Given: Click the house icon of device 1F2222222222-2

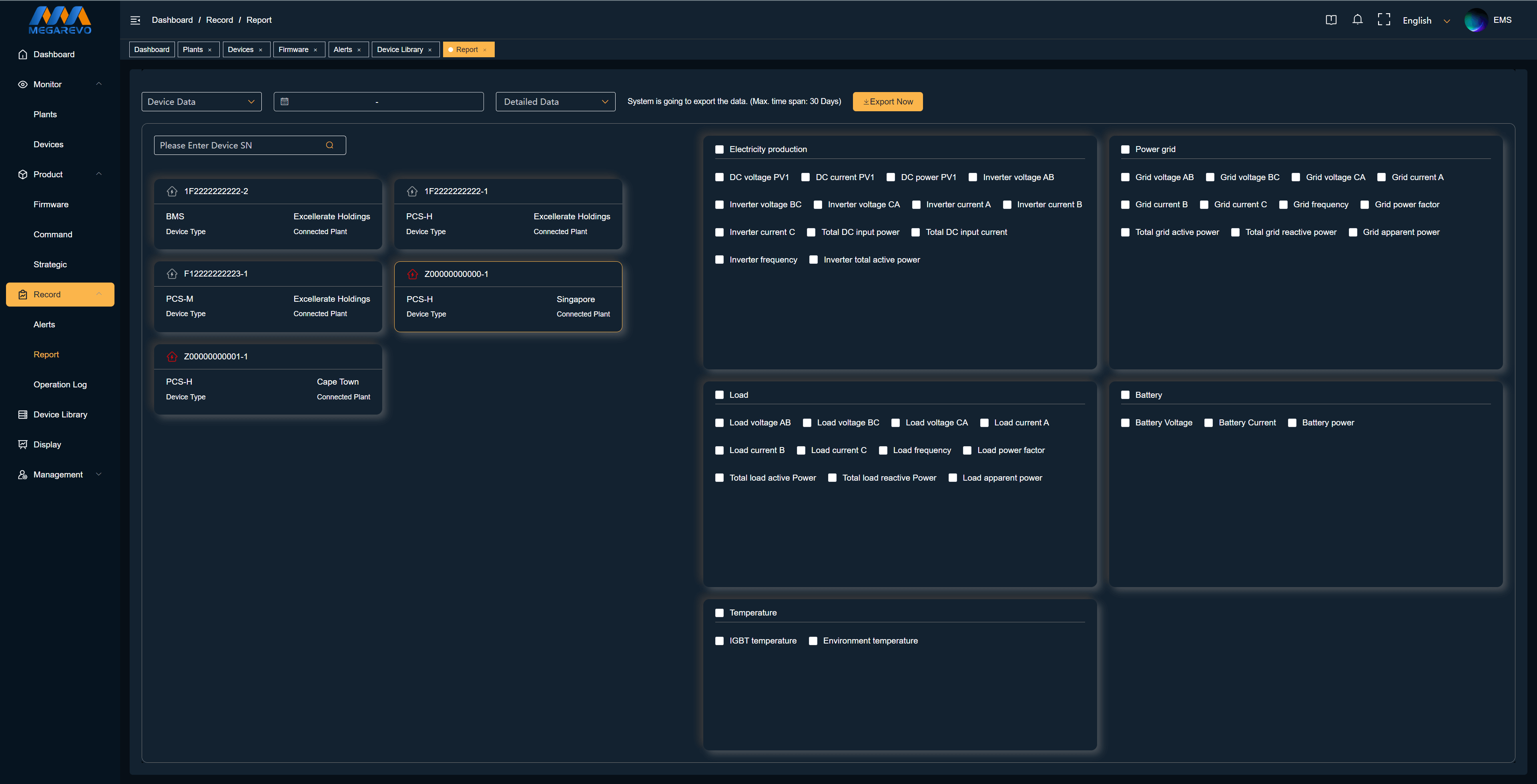Looking at the screenshot, I should [x=173, y=192].
